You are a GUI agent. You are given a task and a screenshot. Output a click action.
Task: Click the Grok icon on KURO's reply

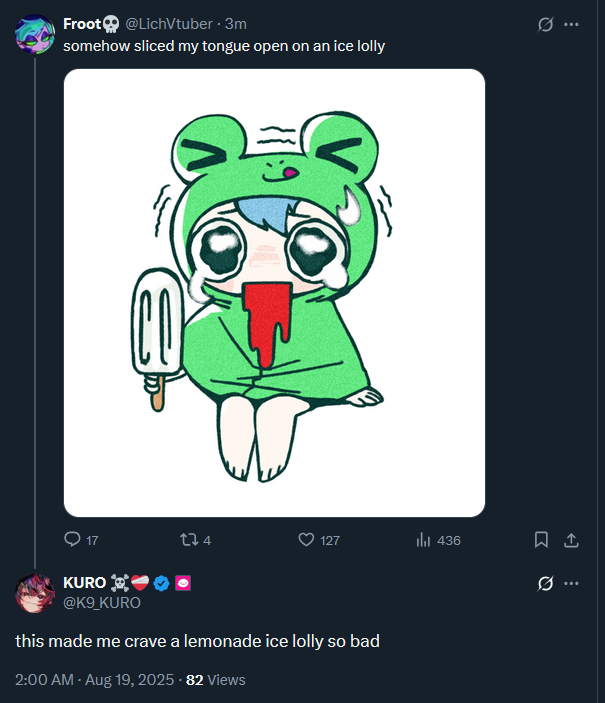(x=546, y=583)
